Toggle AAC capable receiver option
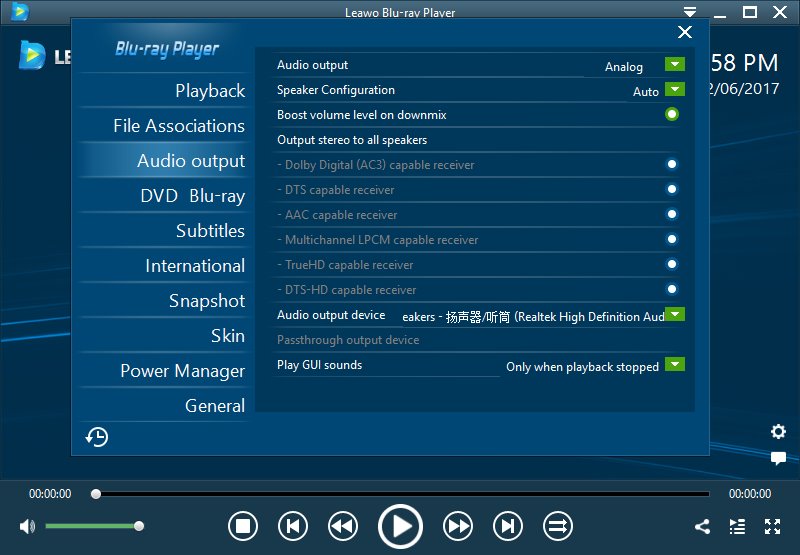 pyautogui.click(x=672, y=214)
